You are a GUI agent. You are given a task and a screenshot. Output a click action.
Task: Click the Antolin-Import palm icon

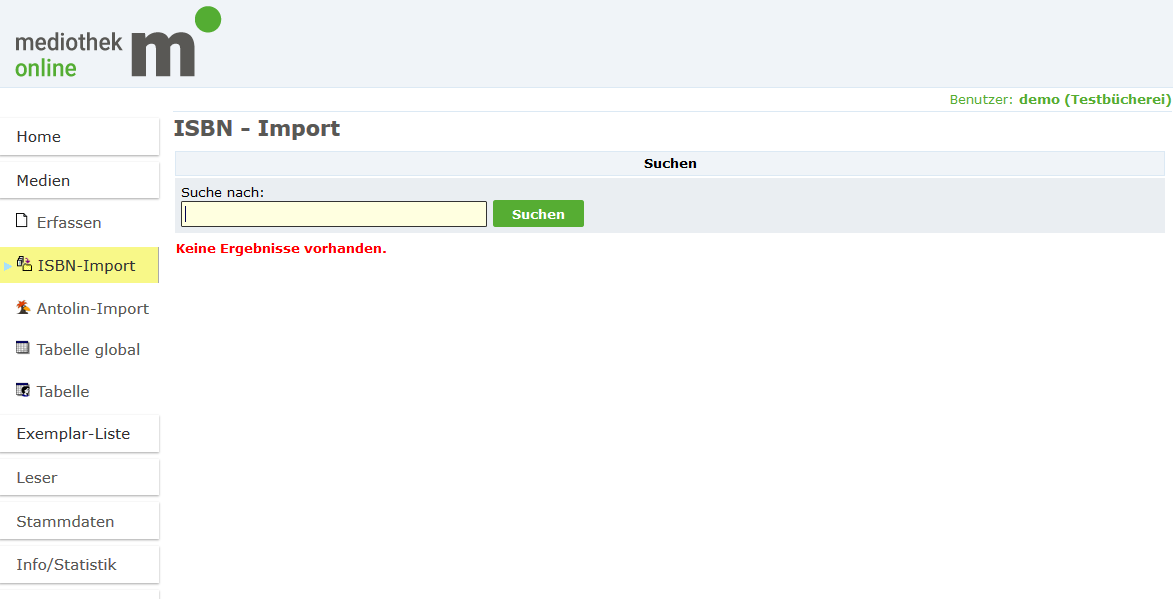[x=23, y=308]
